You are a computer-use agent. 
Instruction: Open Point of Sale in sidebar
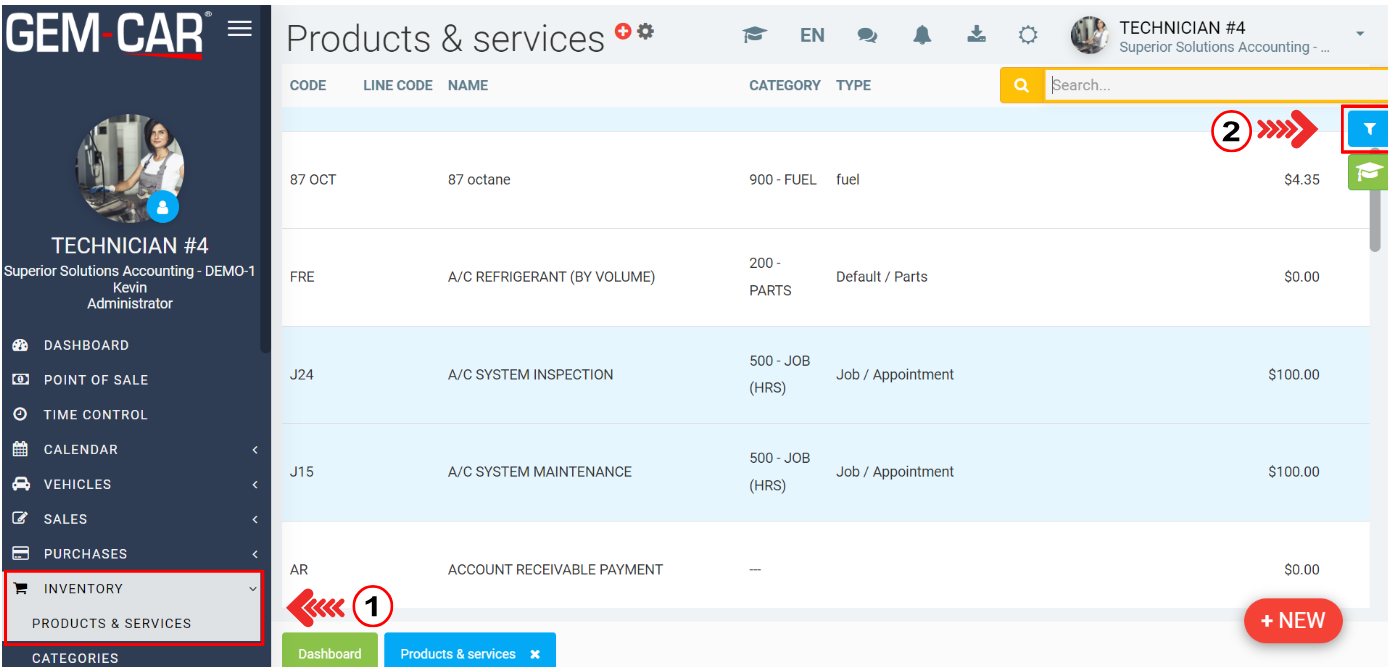95,380
